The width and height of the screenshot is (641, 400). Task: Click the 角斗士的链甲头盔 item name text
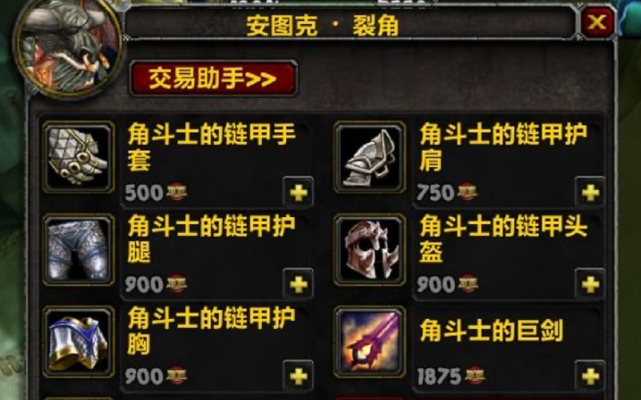503,239
